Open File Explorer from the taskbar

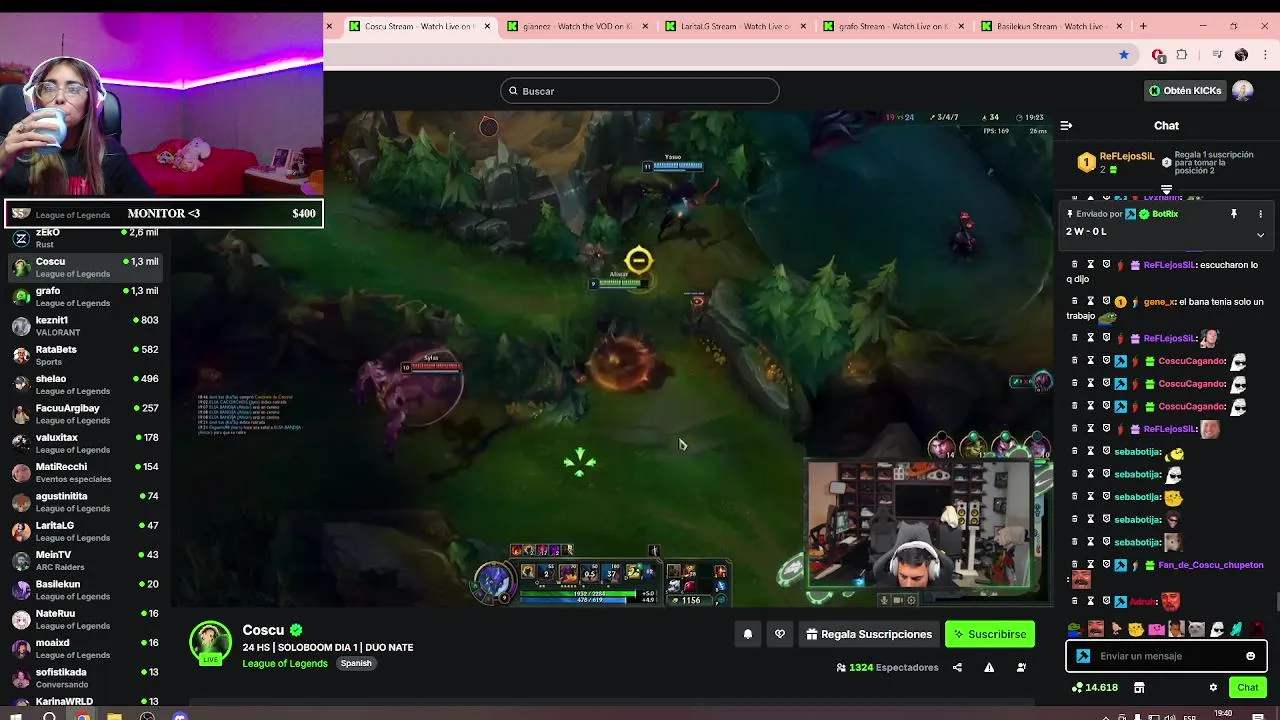pos(114,716)
